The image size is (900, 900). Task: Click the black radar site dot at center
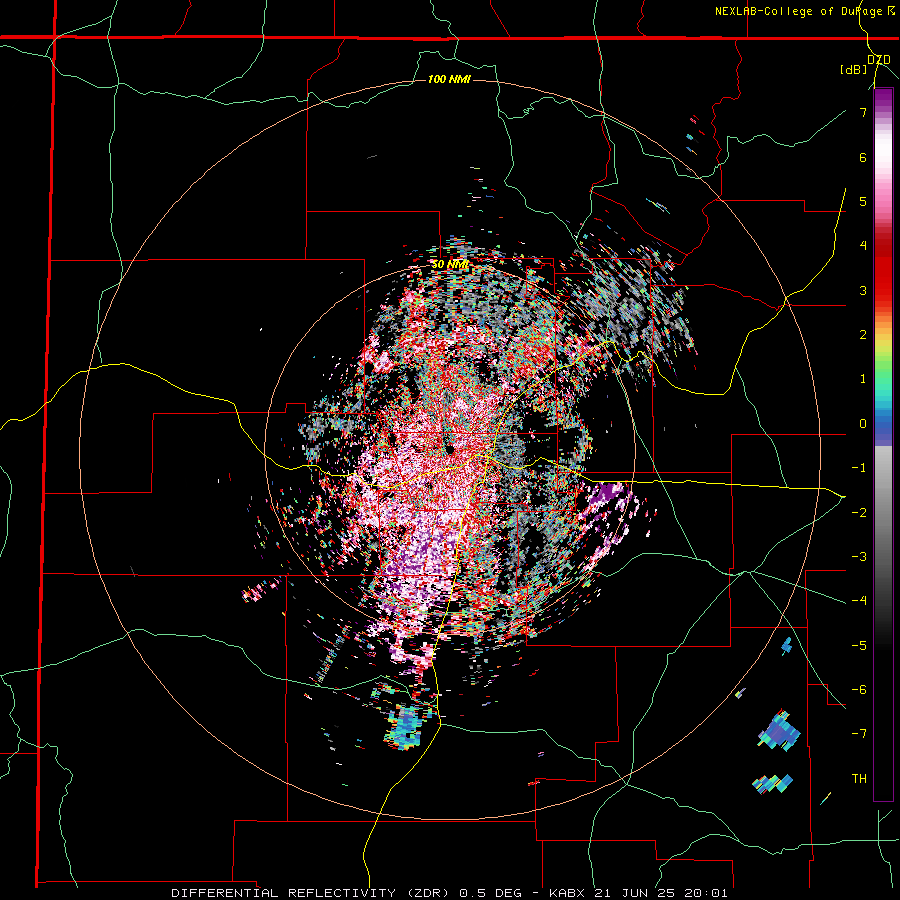tap(450, 449)
